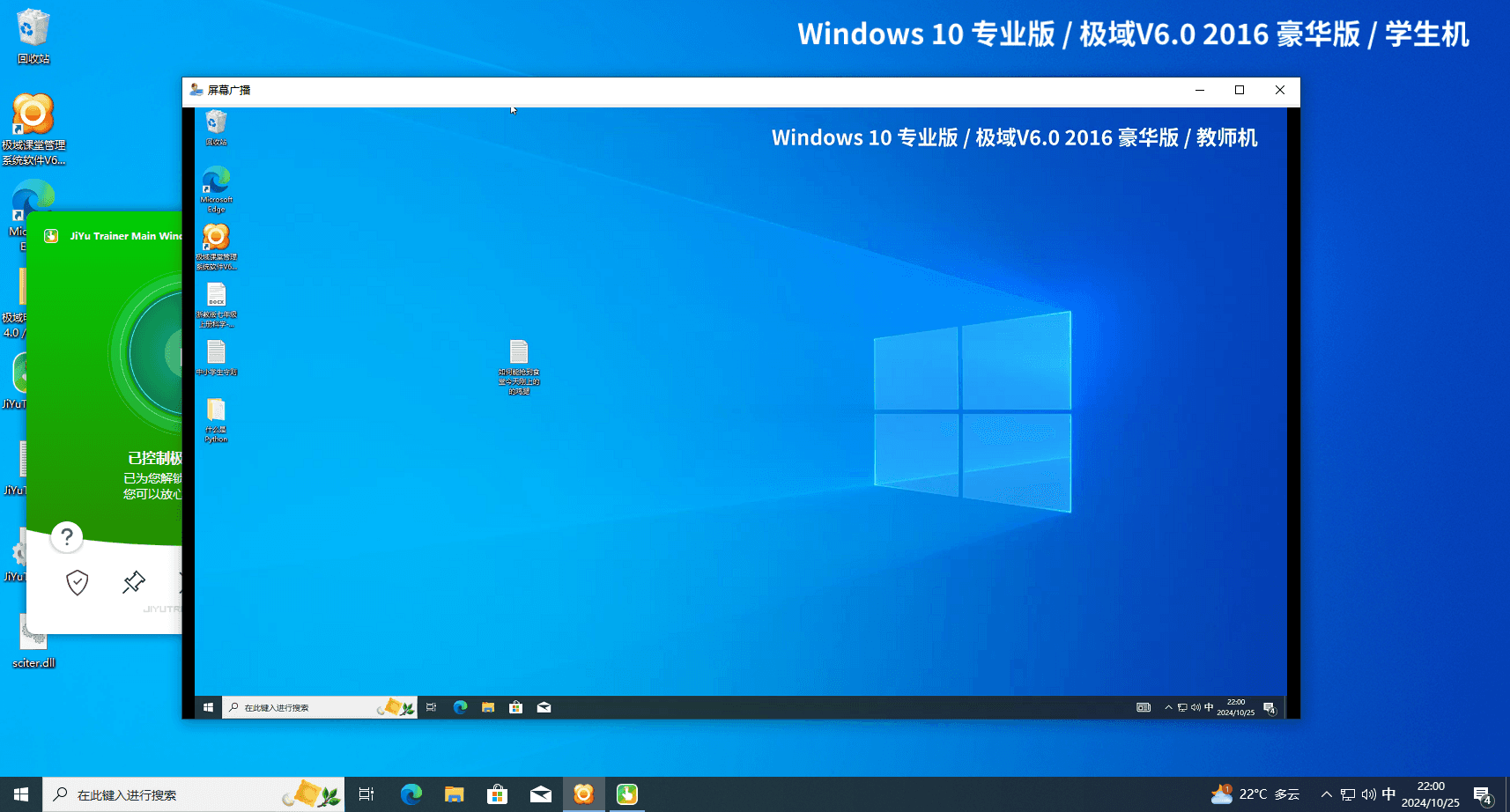Click the touch keyboard icon in broadcast taskbar
The width and height of the screenshot is (1510, 812).
pyautogui.click(x=1144, y=707)
